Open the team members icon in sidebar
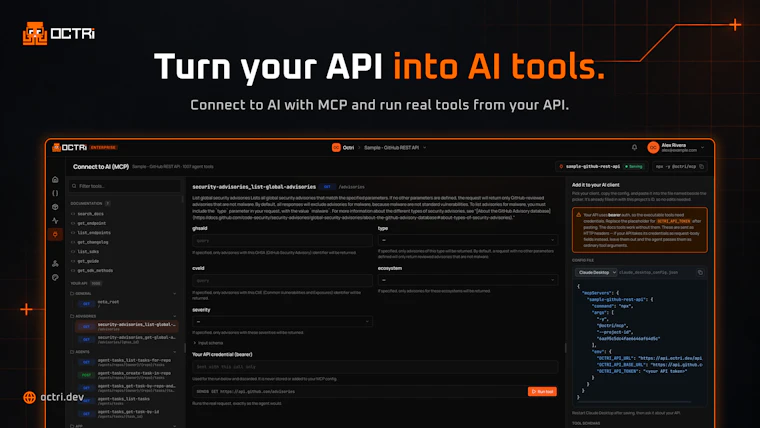The height and width of the screenshot is (428, 760). [55, 263]
